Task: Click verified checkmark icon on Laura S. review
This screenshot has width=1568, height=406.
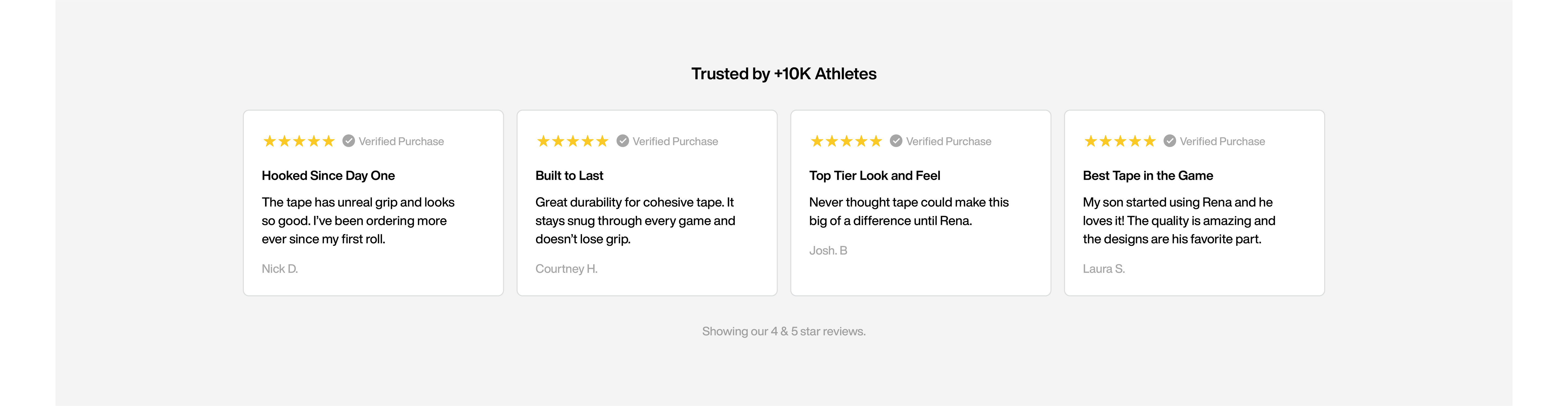Action: coord(1169,141)
